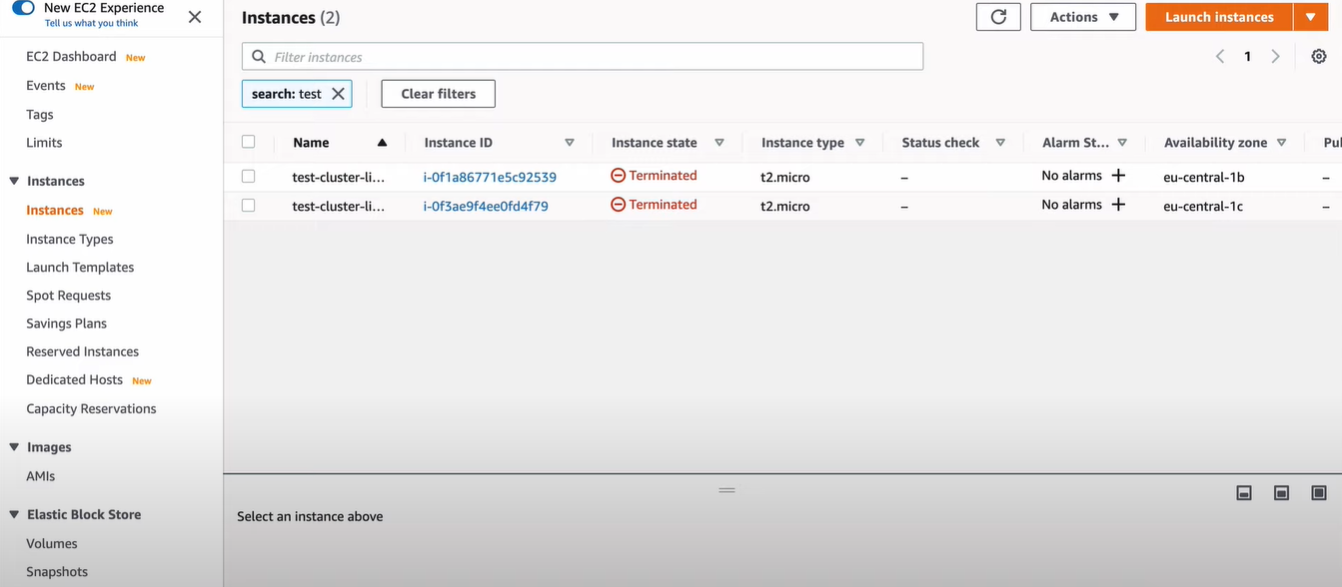Screen dimensions: 1342x587
Task: Open Events in sidebar
Action: tap(46, 86)
